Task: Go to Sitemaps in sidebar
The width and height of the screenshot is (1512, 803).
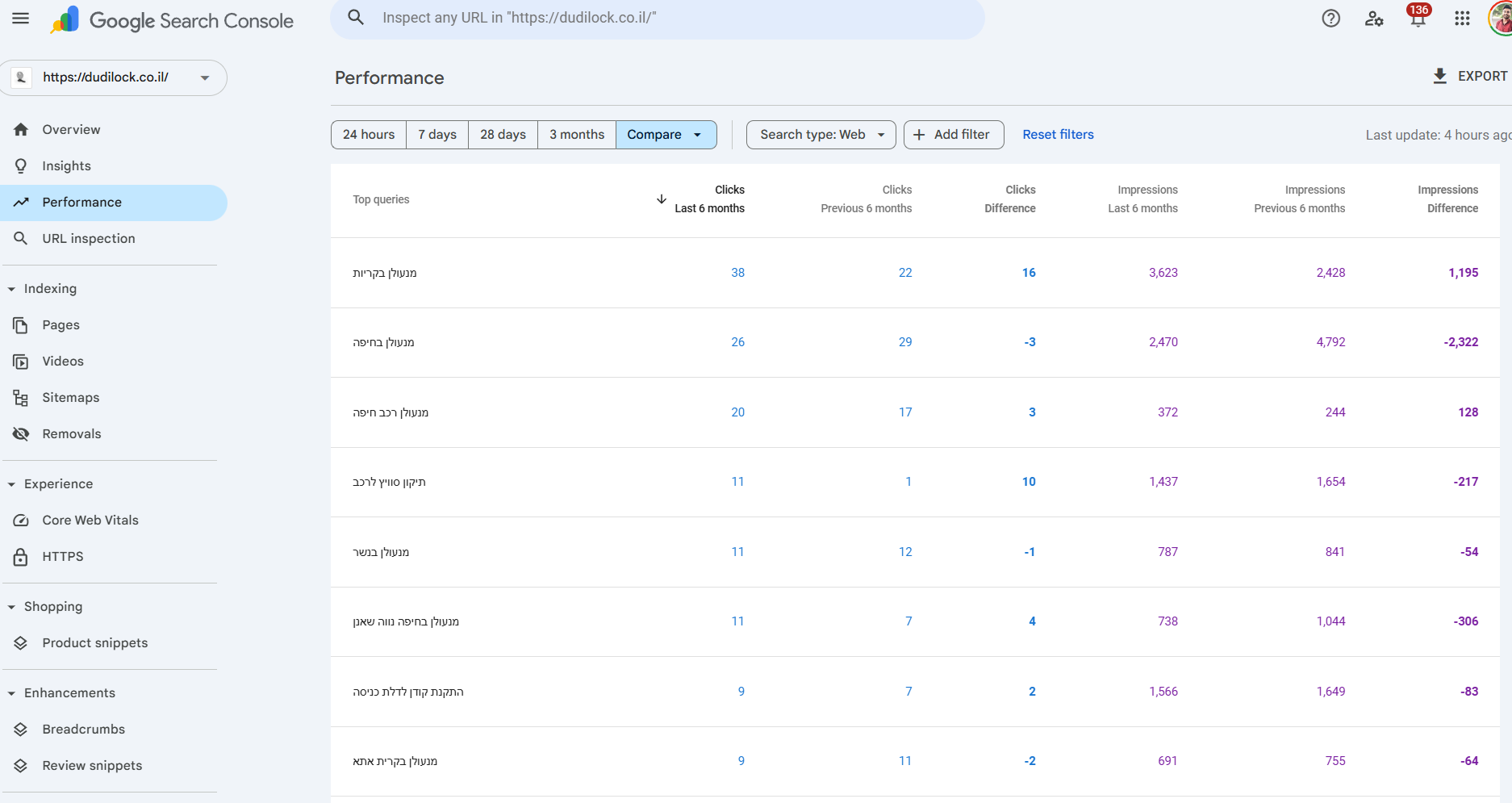Action: (71, 398)
